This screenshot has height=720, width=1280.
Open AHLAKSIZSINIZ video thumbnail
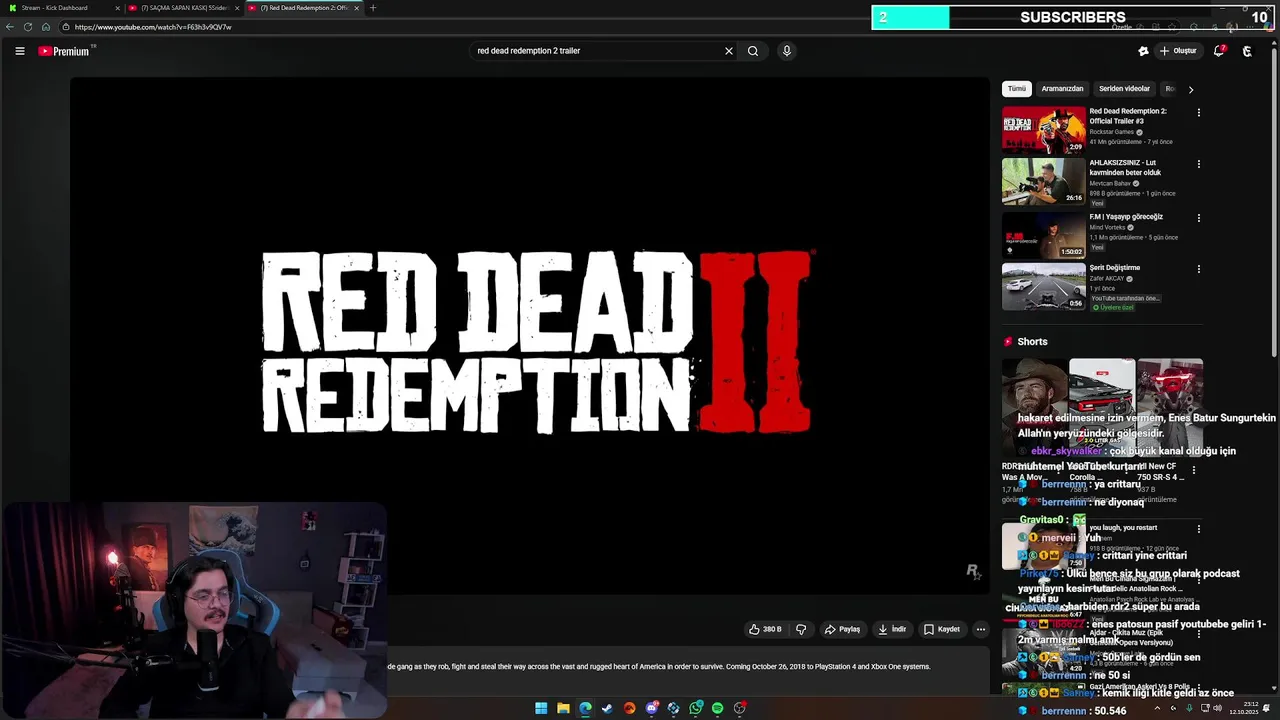point(1043,181)
